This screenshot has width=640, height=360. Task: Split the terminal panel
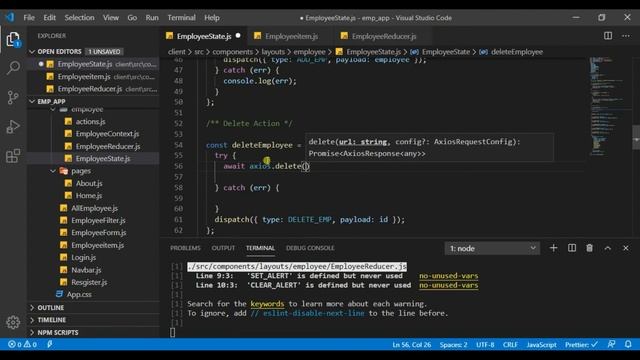572,248
